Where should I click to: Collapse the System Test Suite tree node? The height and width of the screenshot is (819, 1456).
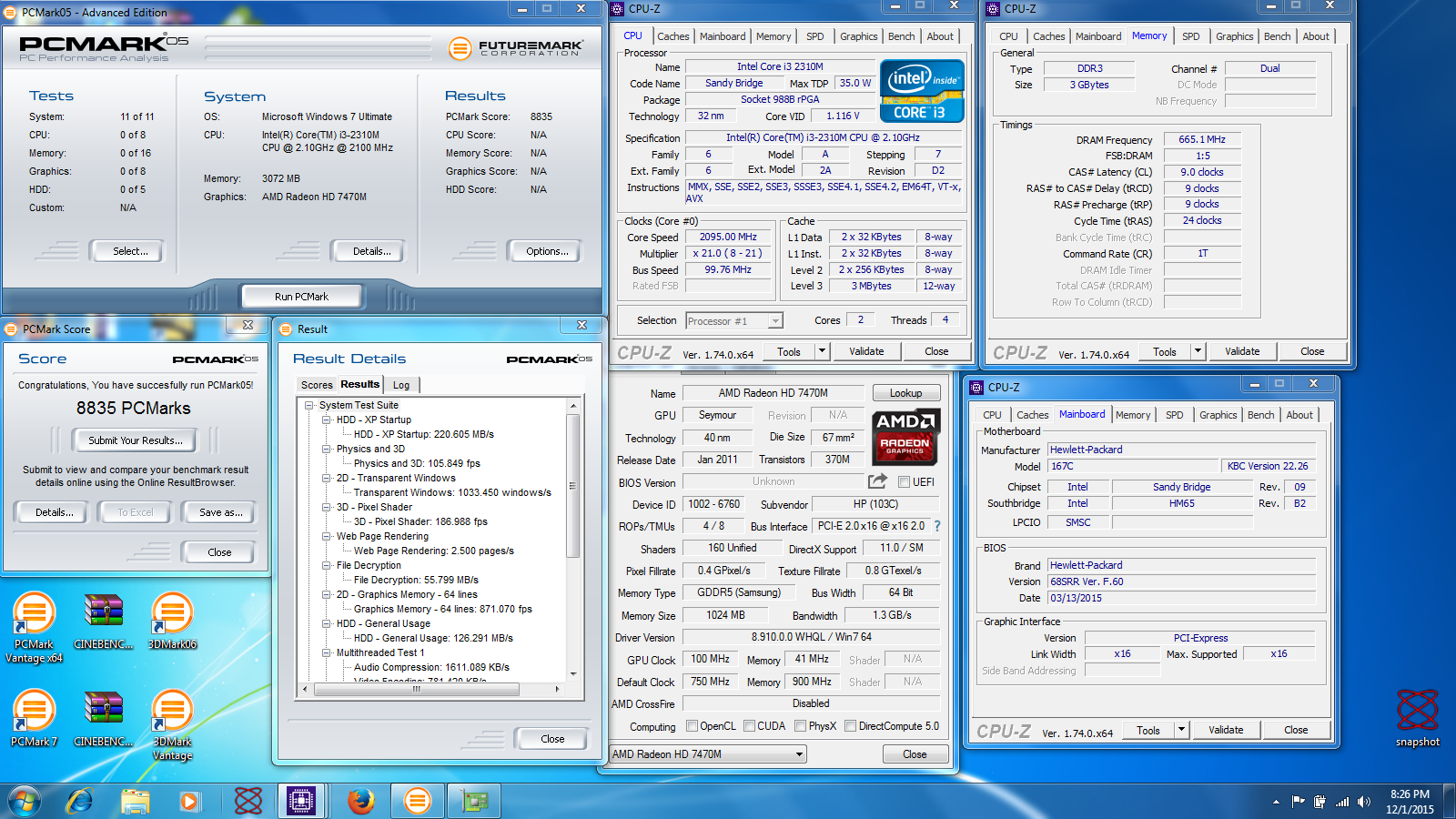tap(309, 405)
